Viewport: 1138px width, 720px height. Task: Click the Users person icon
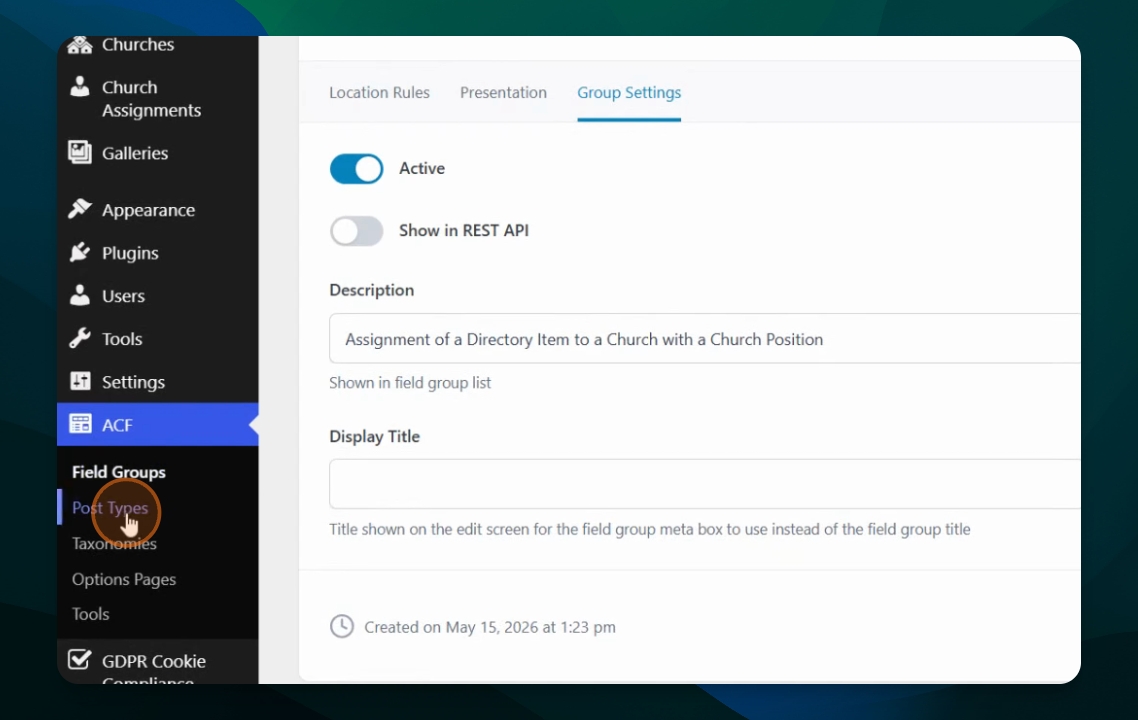tap(80, 295)
